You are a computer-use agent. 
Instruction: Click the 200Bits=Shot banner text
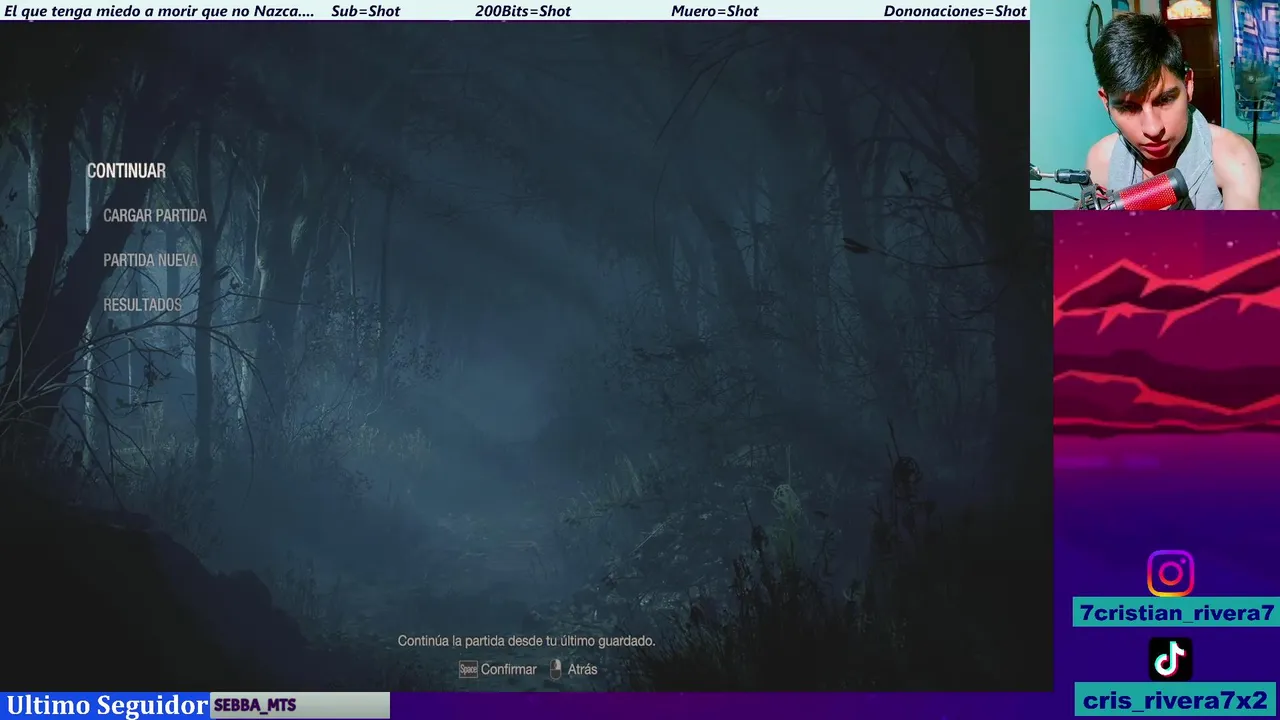pyautogui.click(x=523, y=11)
